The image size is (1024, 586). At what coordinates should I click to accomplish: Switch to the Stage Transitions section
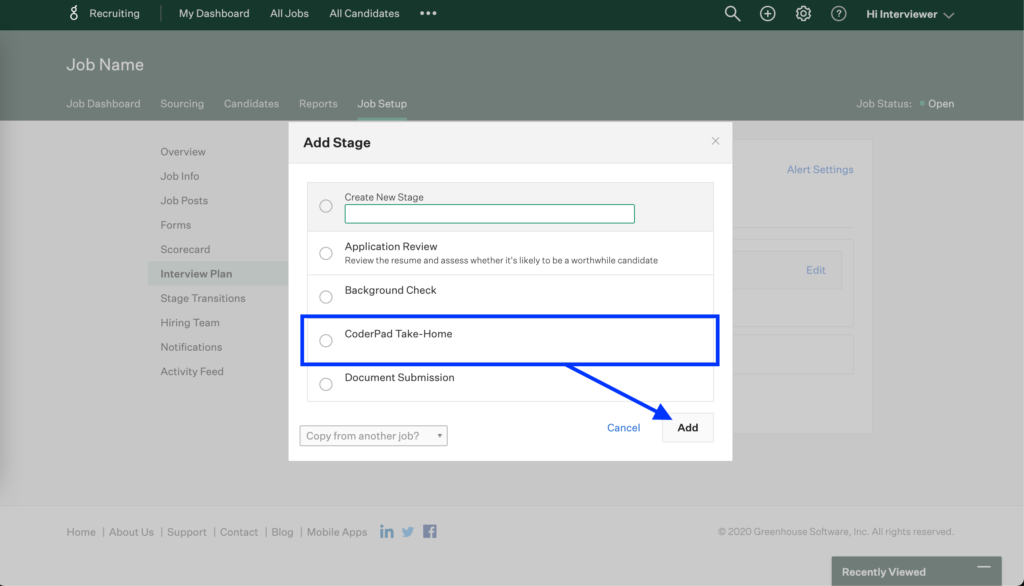tap(202, 298)
